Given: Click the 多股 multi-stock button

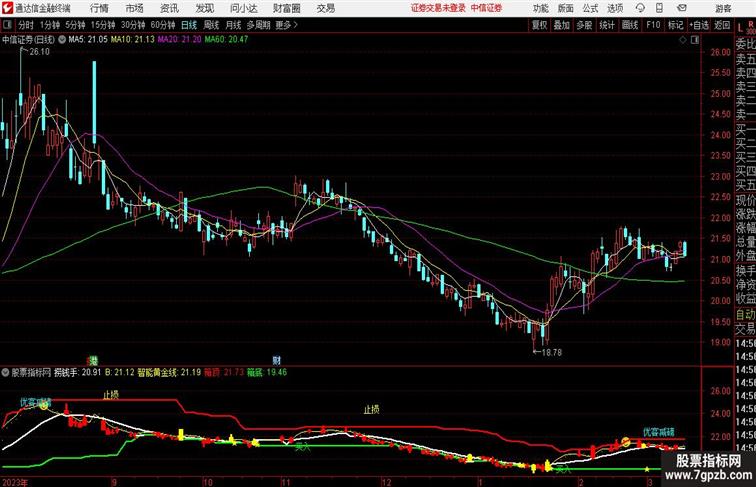Looking at the screenshot, I should pos(584,25).
